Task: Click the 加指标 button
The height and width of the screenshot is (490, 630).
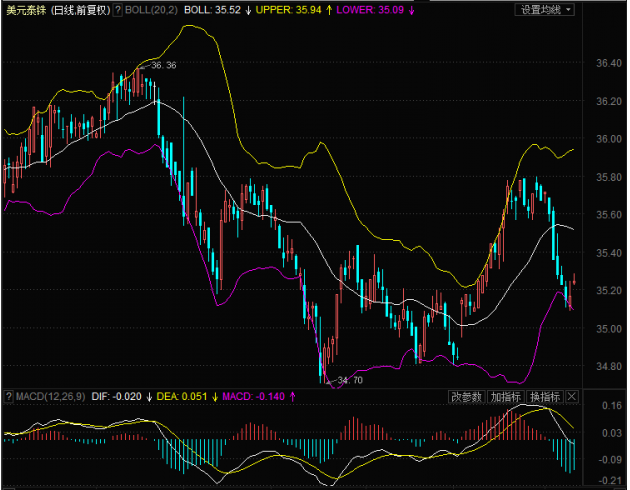Action: click(505, 397)
